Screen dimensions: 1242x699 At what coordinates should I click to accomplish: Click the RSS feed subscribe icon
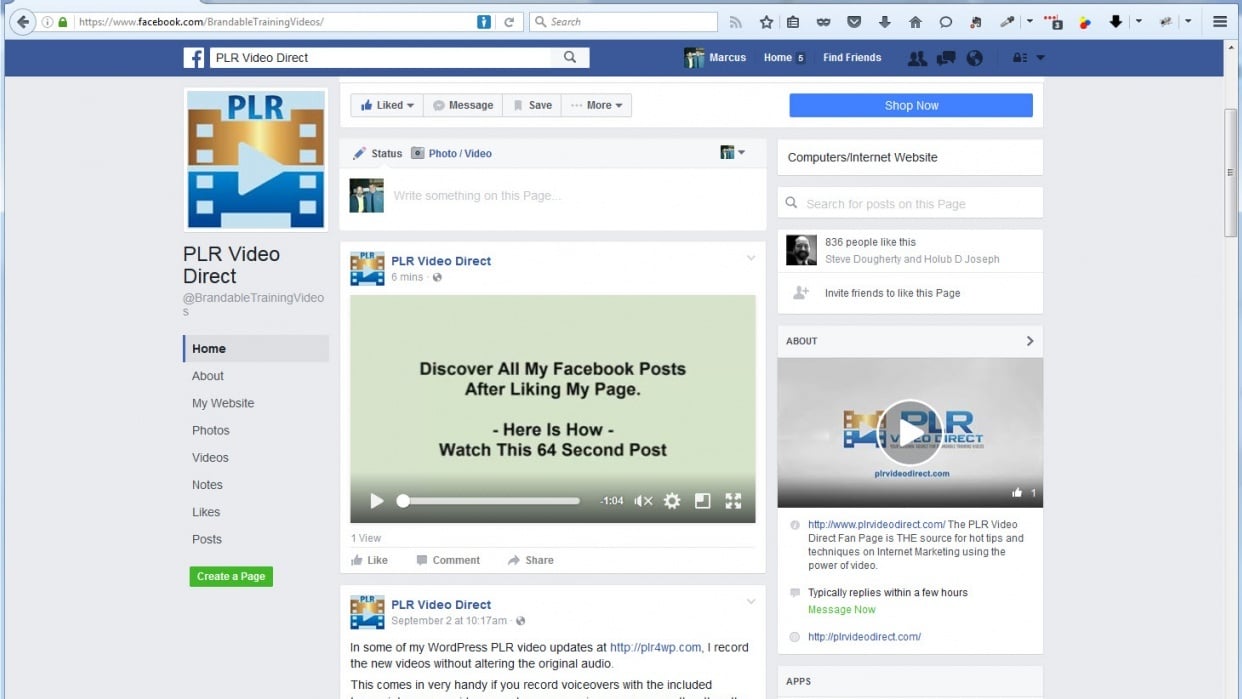(736, 22)
